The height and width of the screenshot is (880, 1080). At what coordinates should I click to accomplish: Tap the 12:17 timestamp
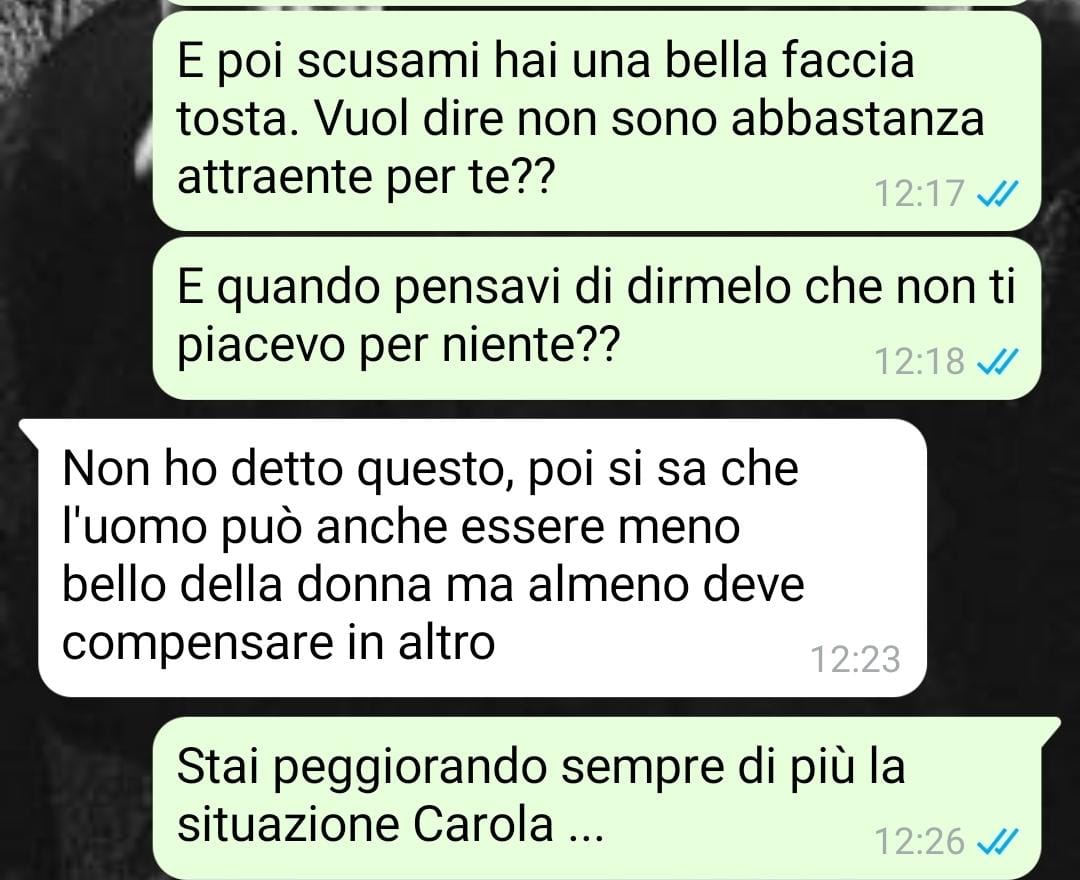point(919,193)
